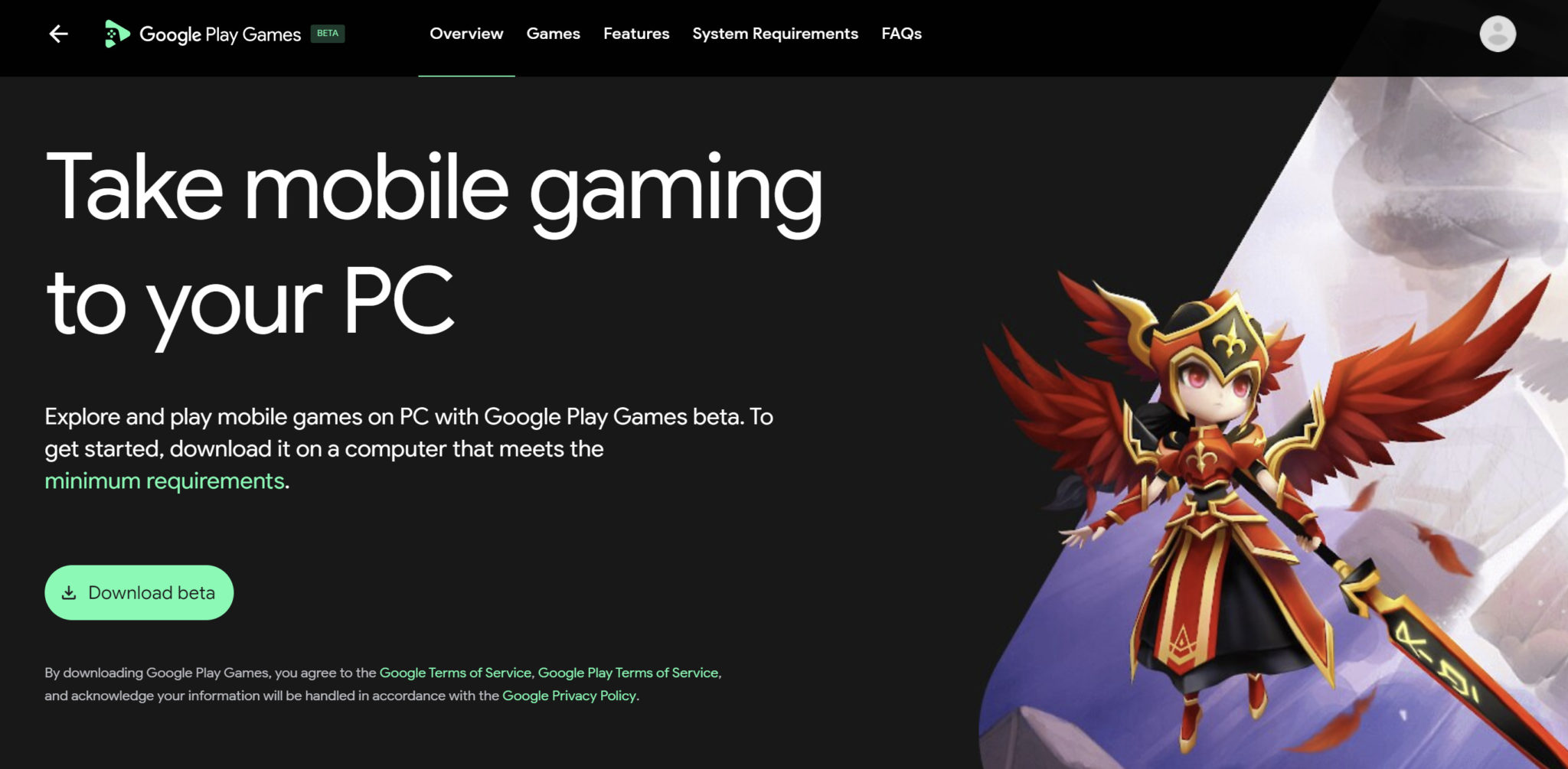Click the 'By downloading Google Play Games' disclaimer

point(383,684)
